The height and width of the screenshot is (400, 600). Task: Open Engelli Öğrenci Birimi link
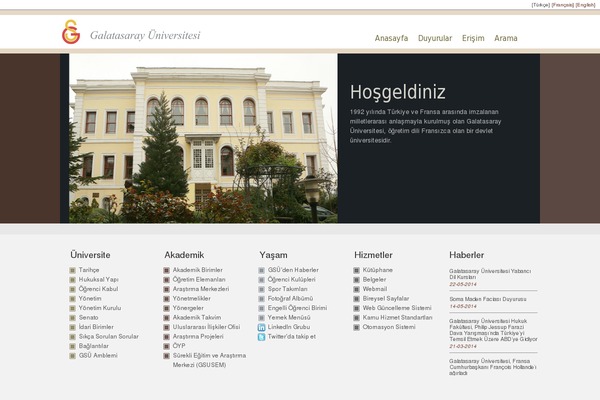[297, 308]
